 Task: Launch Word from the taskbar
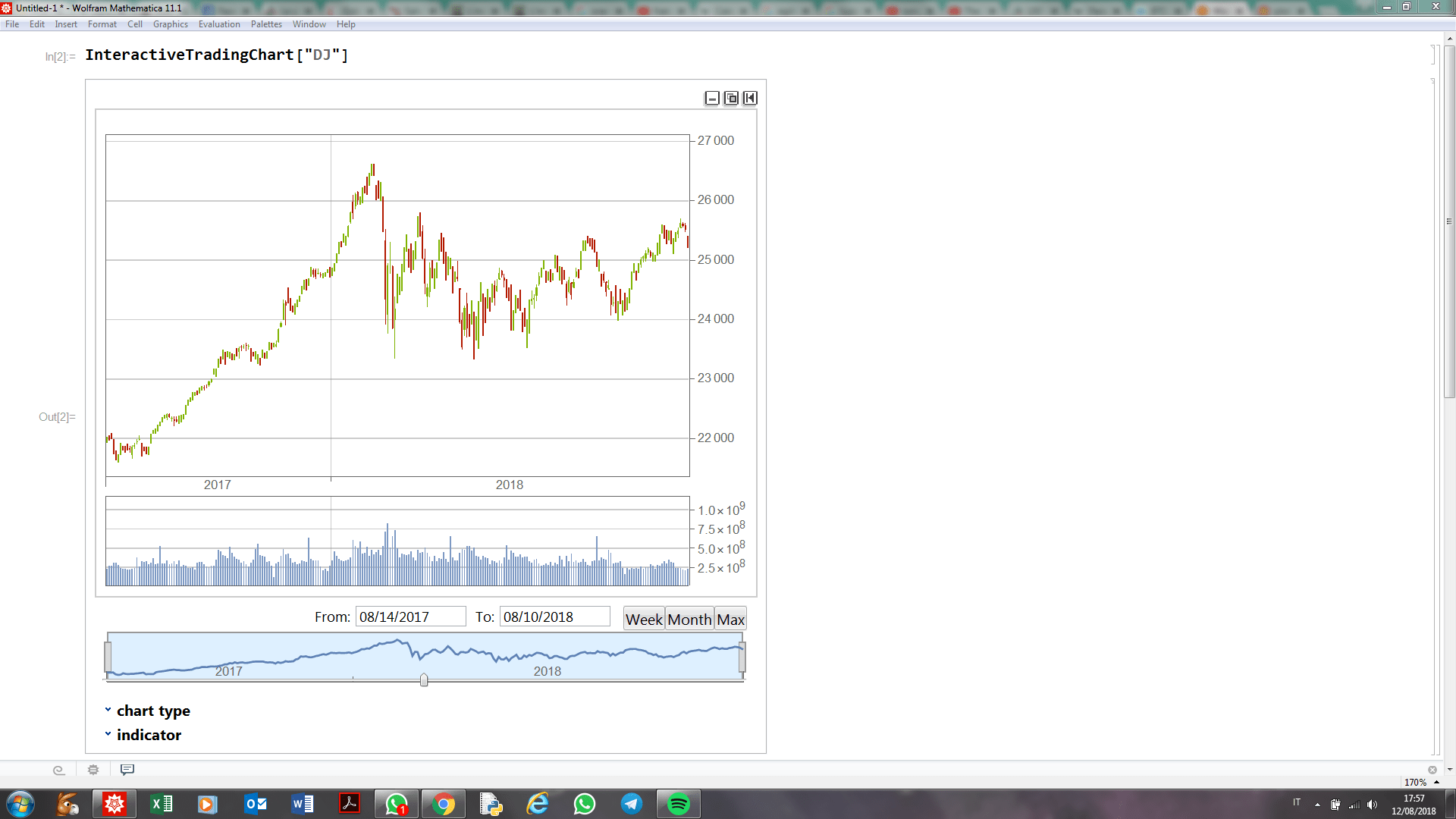[303, 804]
